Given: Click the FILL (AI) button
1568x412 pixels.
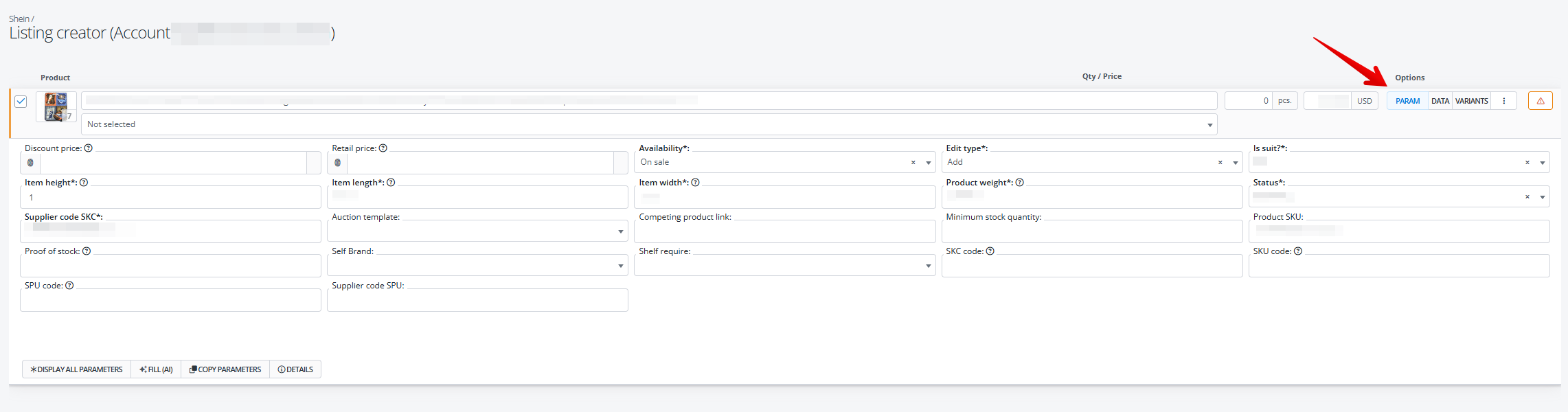Looking at the screenshot, I should (x=156, y=369).
